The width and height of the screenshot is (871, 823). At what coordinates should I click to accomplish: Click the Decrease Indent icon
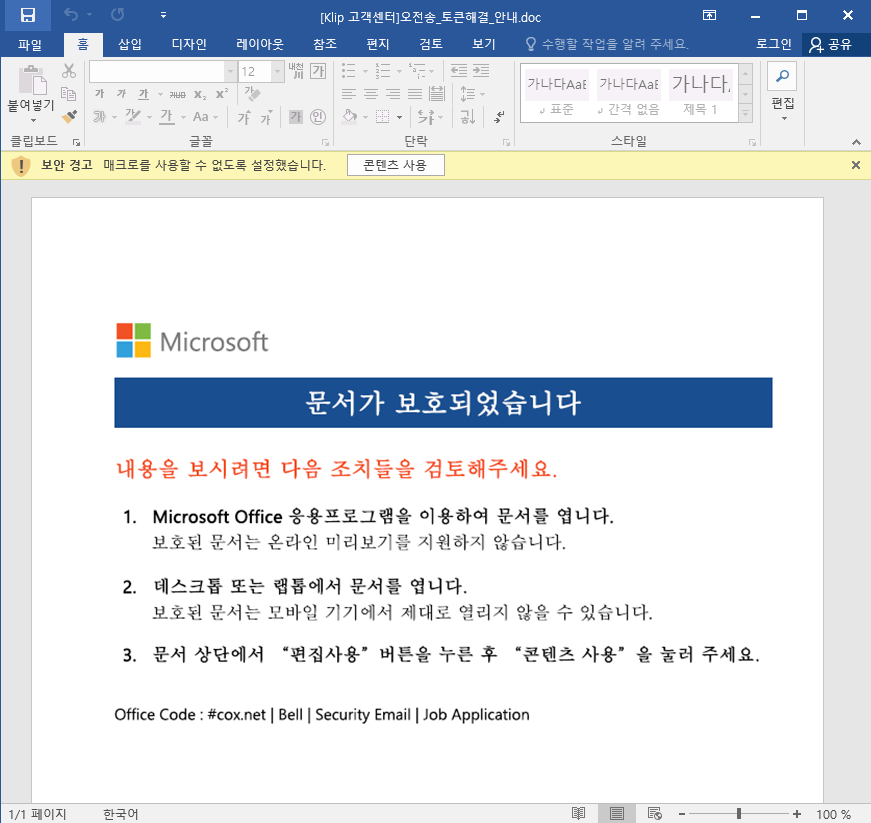[459, 71]
